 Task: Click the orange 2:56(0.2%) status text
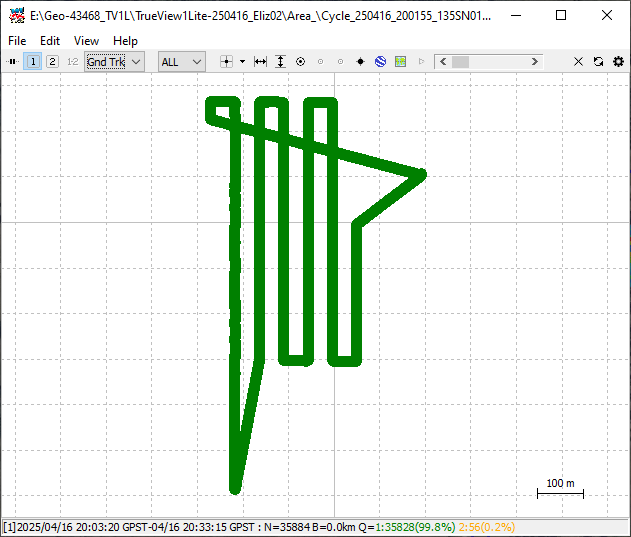[487, 527]
